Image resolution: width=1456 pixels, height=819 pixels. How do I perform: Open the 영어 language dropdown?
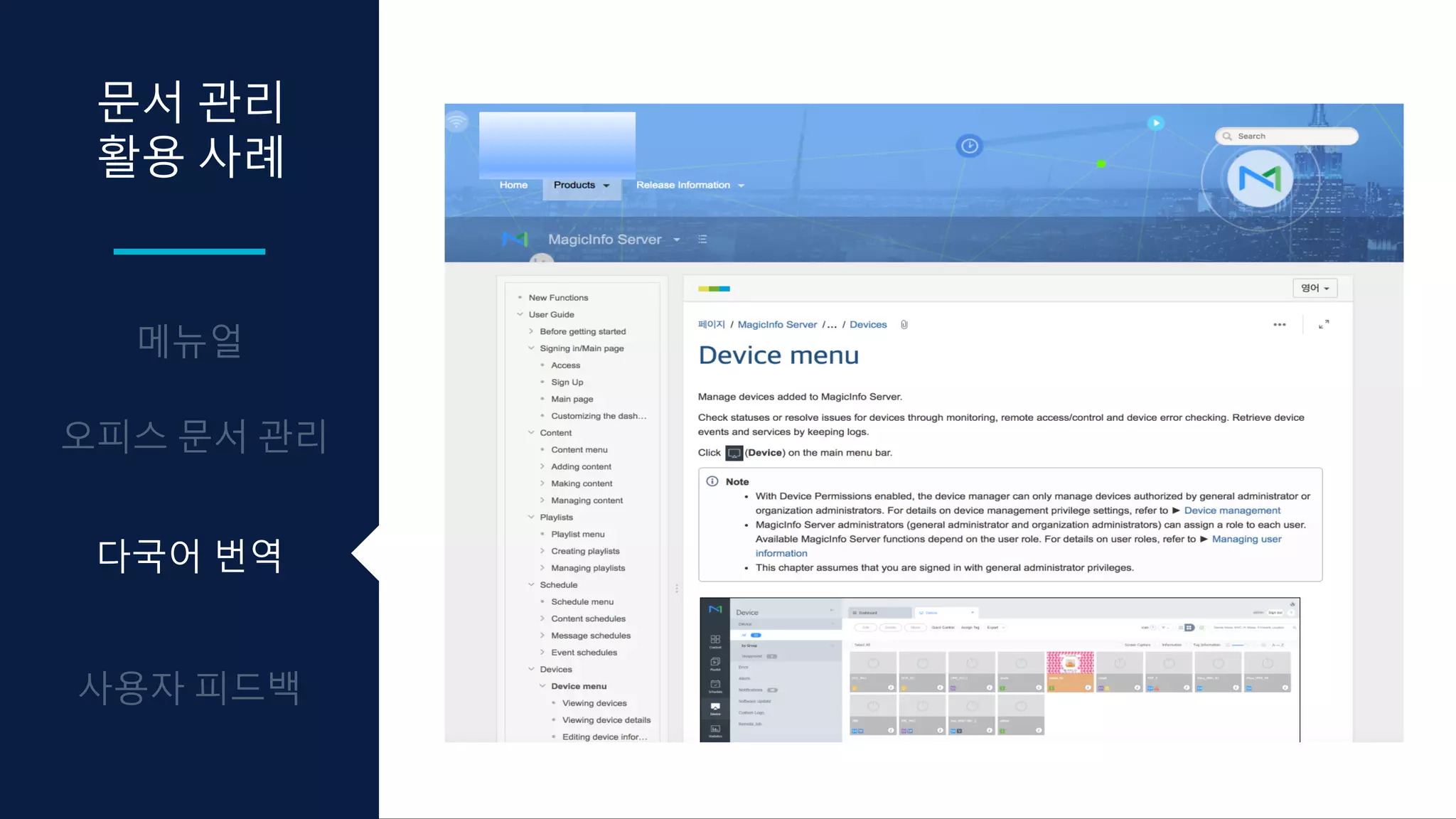[1315, 288]
